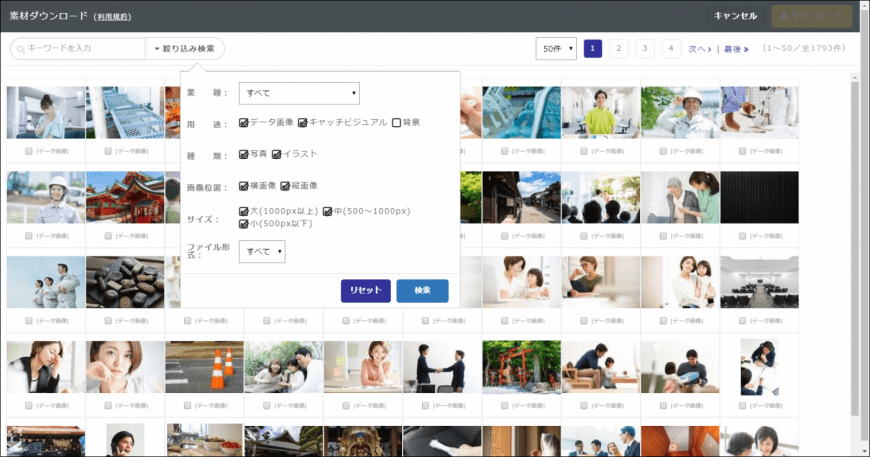Select thumbnail of mother holding child on sofa
870x457 pixels.
pyautogui.click(x=680, y=282)
